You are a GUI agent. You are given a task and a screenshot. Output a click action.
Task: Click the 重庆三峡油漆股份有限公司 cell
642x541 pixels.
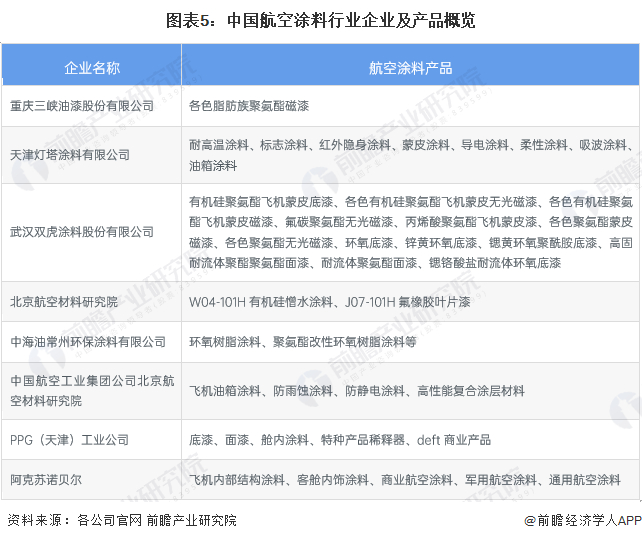pyautogui.click(x=92, y=106)
